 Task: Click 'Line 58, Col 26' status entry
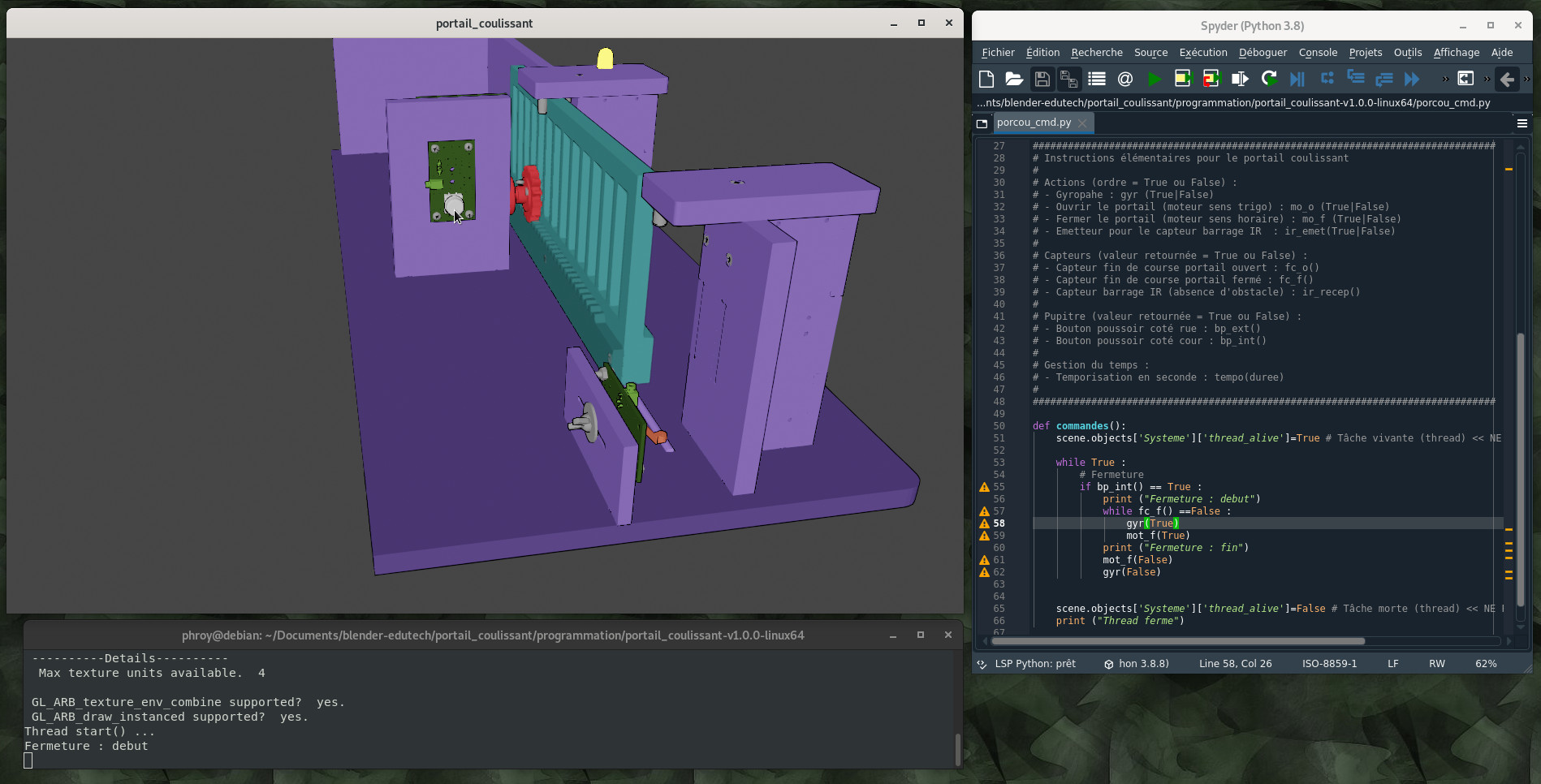coord(1235,663)
